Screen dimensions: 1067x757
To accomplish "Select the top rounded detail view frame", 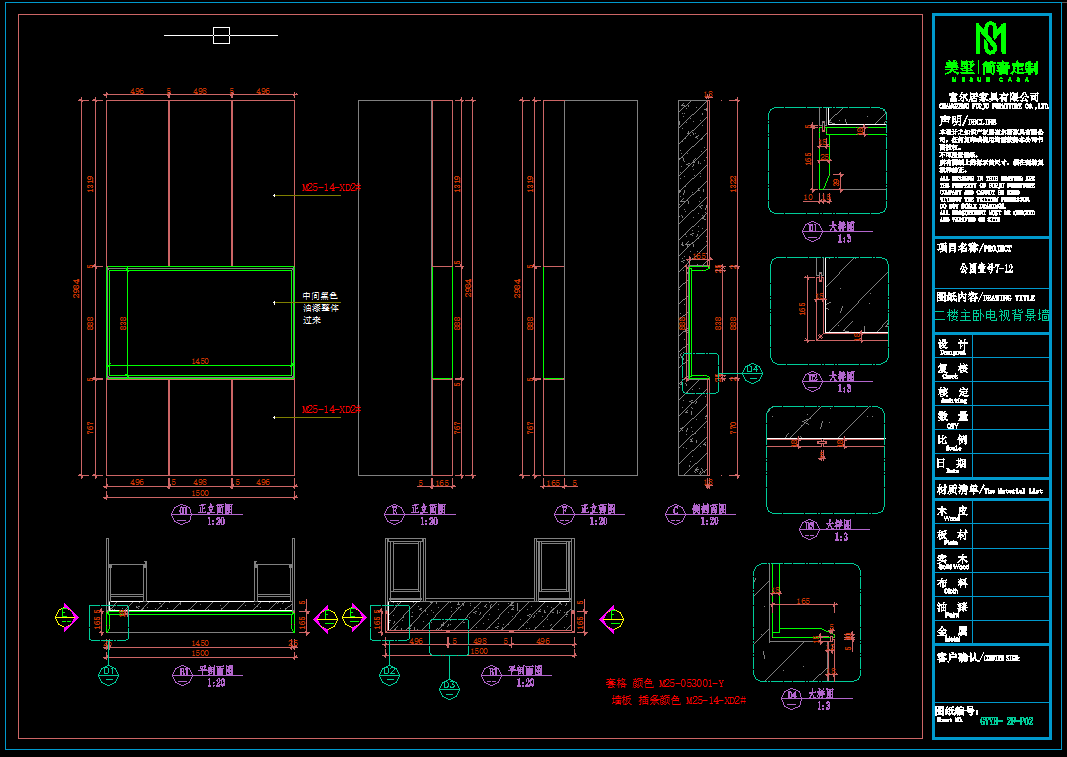I will point(827,160).
